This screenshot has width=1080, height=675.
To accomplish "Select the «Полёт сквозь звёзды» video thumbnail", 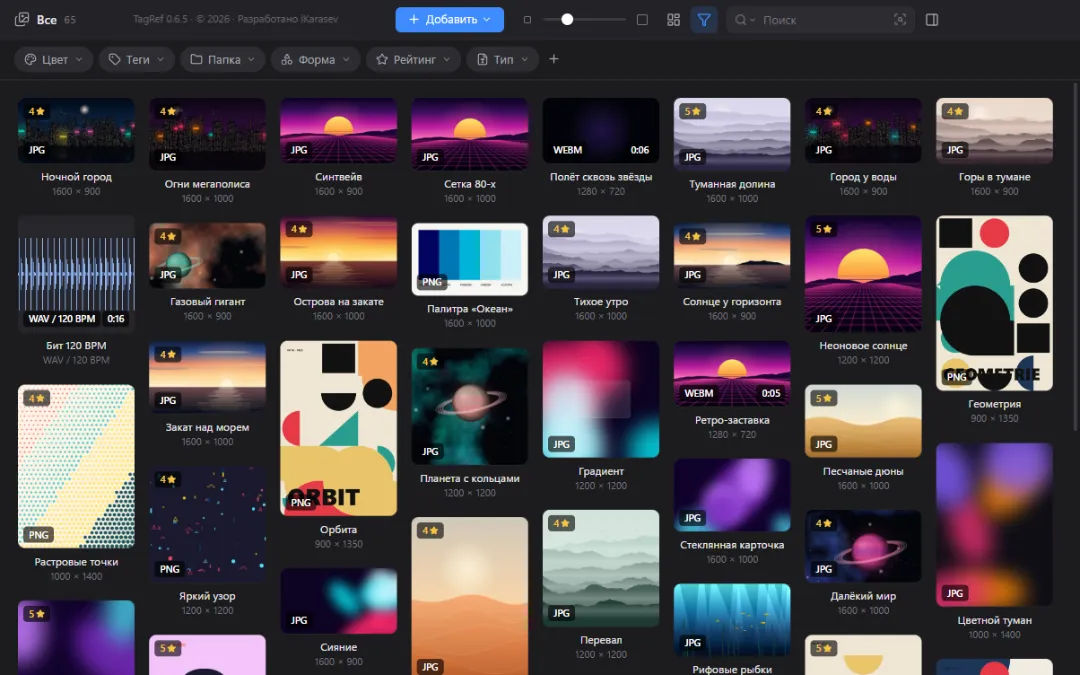I will [601, 130].
